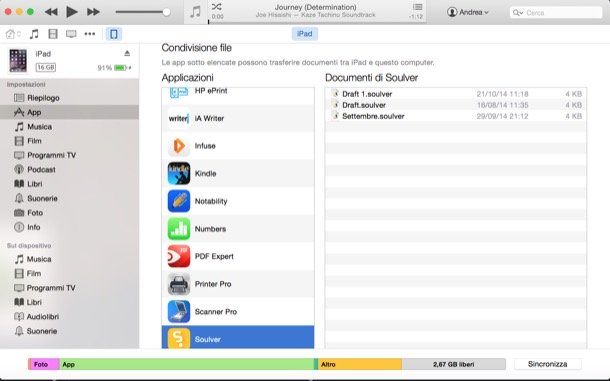Eject the iPad
The image size is (610, 381).
tap(127, 53)
